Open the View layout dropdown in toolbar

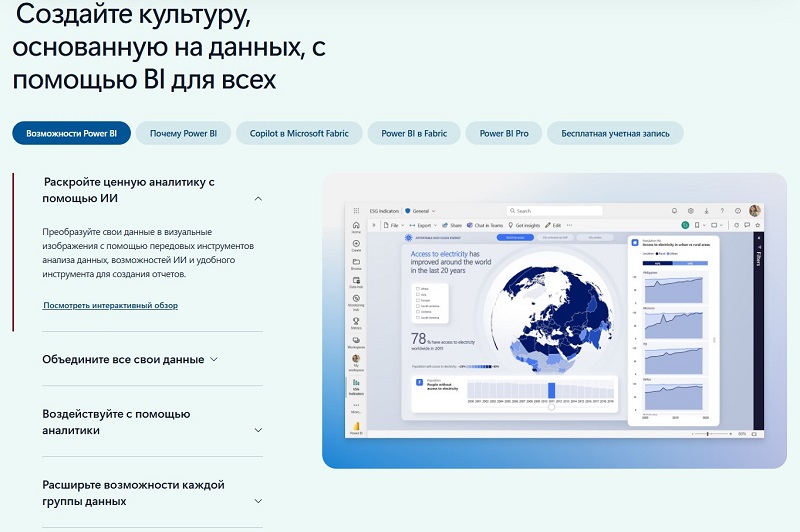point(717,225)
